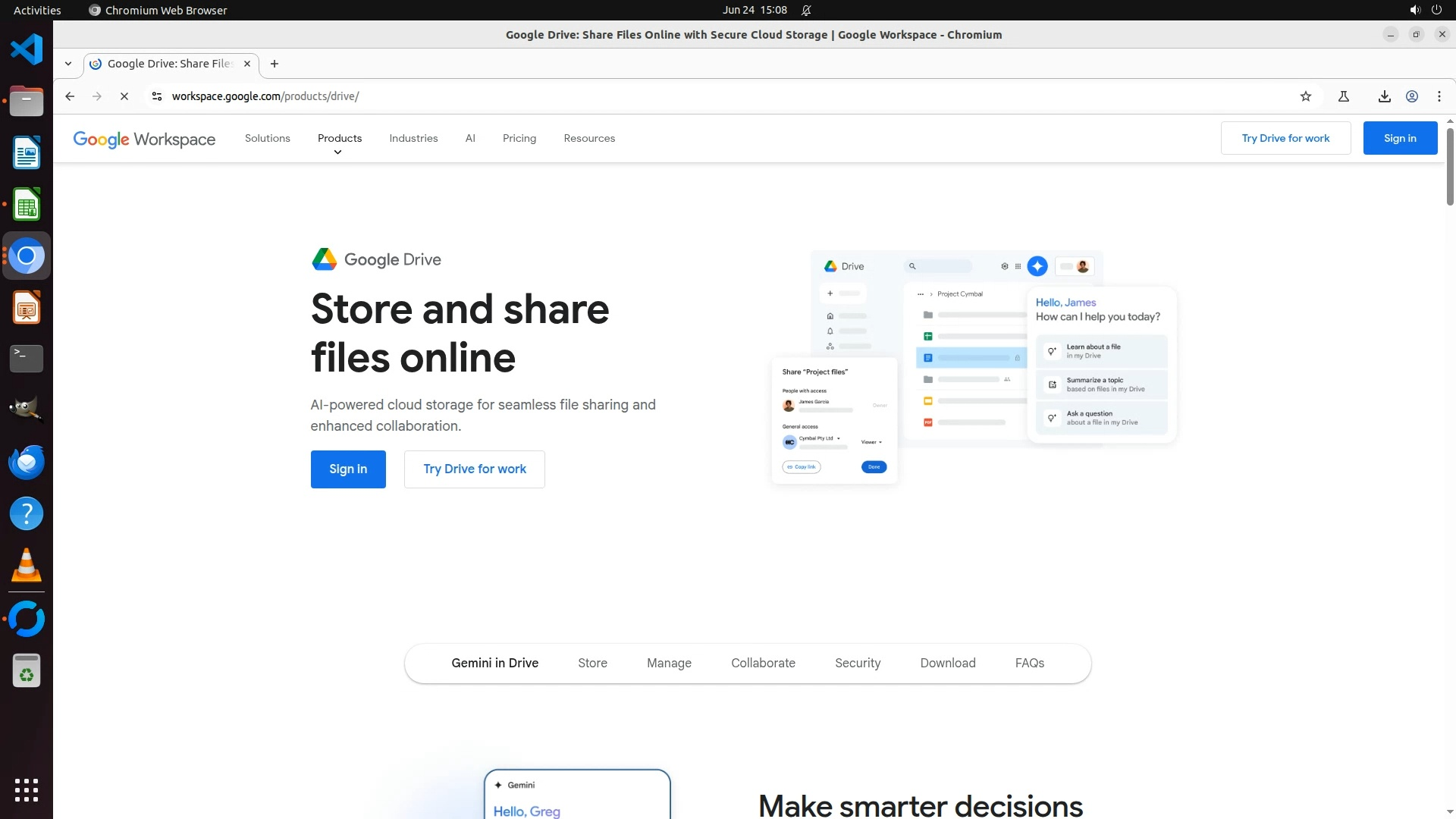The image size is (1456, 819).
Task: Select the Security section tab
Action: coord(857,664)
